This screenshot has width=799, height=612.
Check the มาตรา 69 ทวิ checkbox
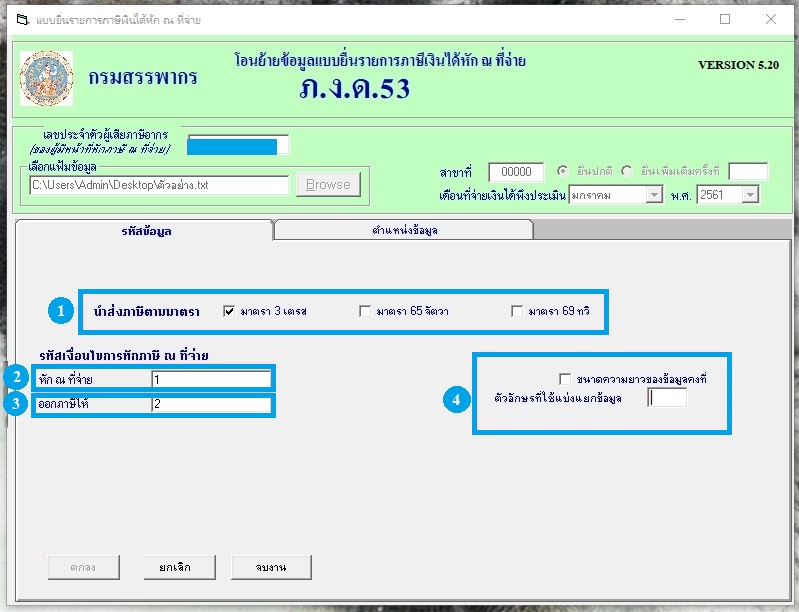click(x=517, y=311)
